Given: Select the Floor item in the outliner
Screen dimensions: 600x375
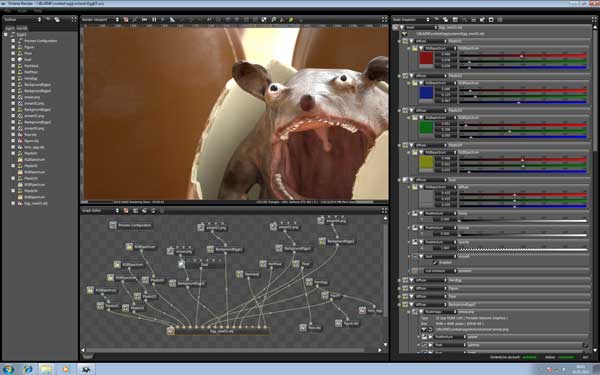Looking at the screenshot, I should pyautogui.click(x=28, y=53).
